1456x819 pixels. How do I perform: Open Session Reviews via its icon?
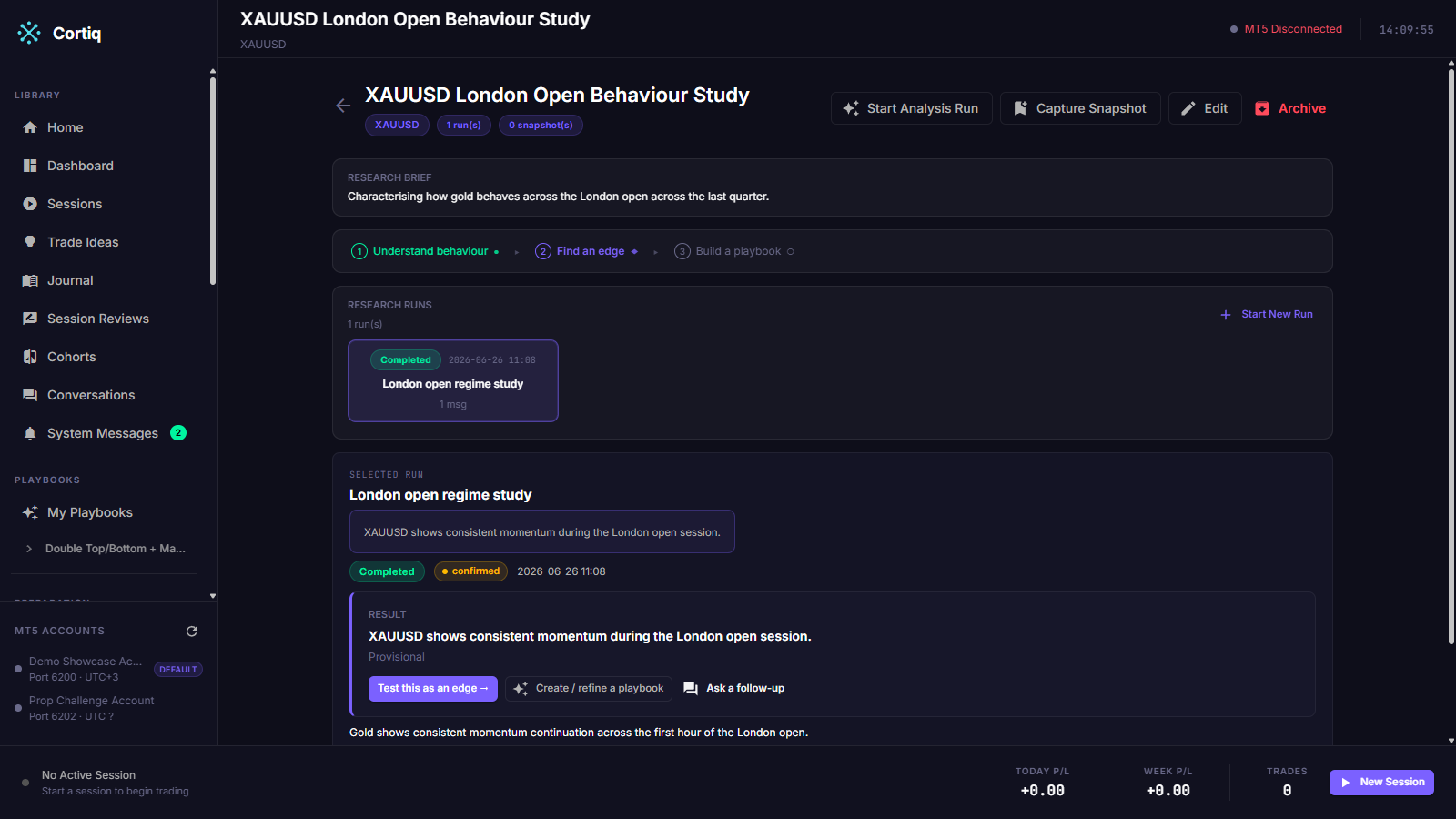click(x=30, y=318)
